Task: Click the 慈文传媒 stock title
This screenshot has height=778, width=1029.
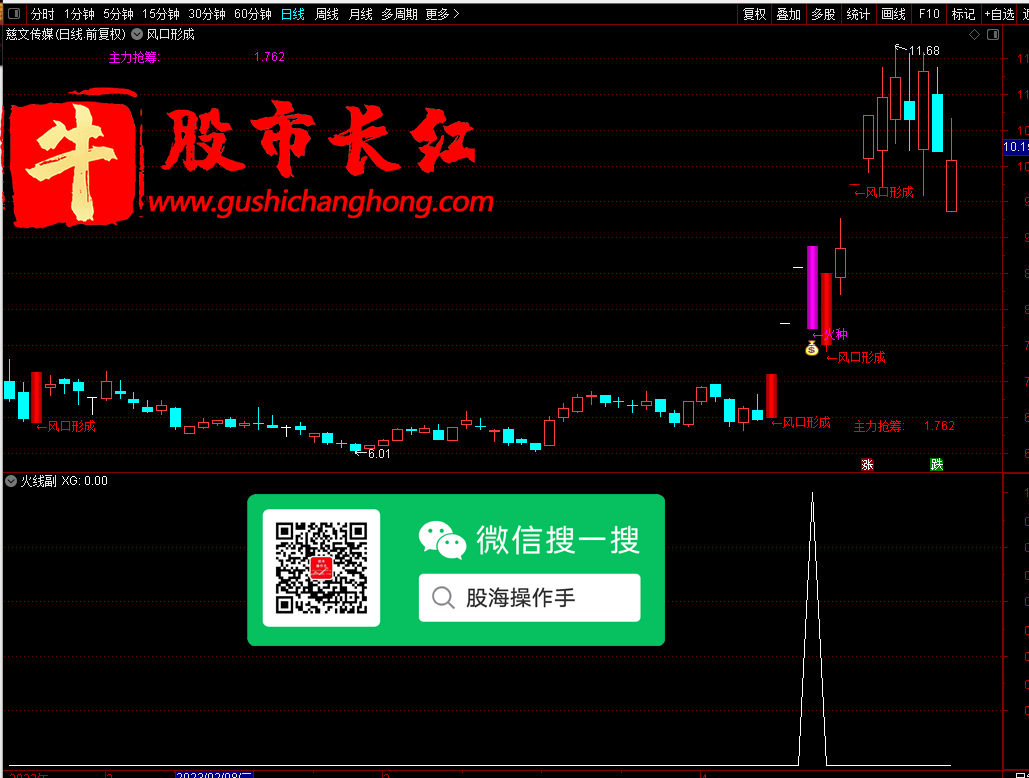Action: pos(66,34)
